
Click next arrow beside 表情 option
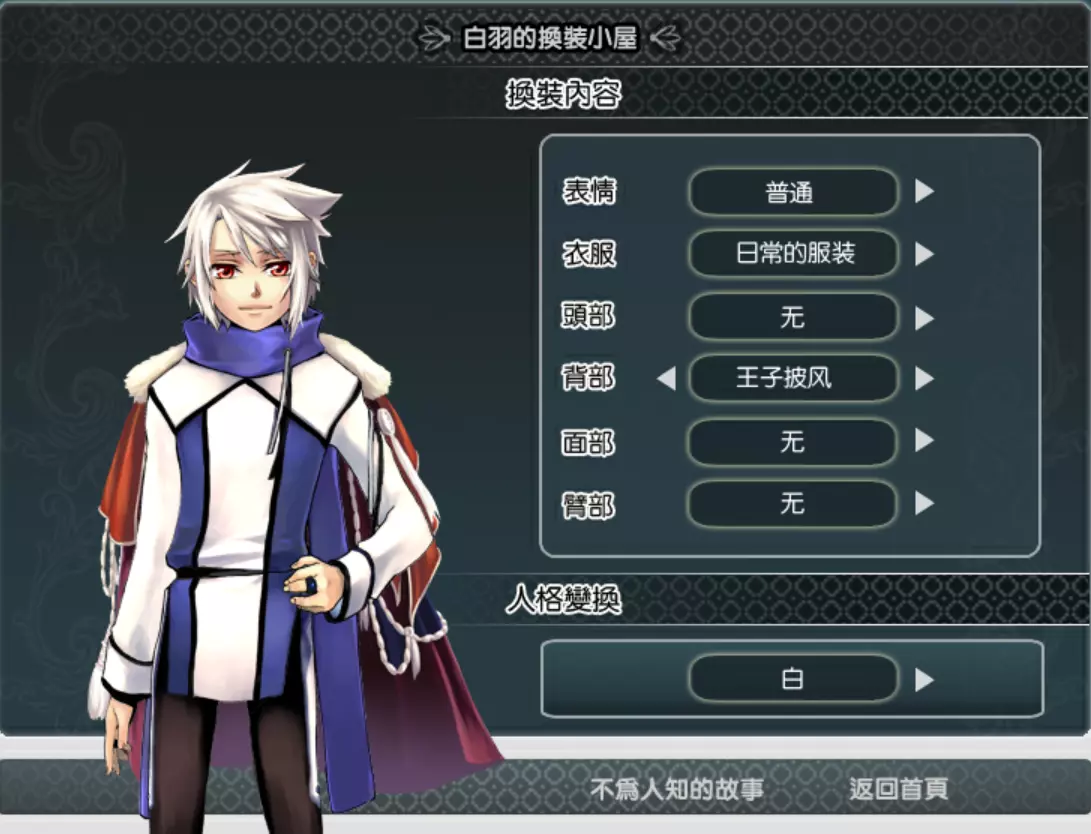tap(924, 191)
